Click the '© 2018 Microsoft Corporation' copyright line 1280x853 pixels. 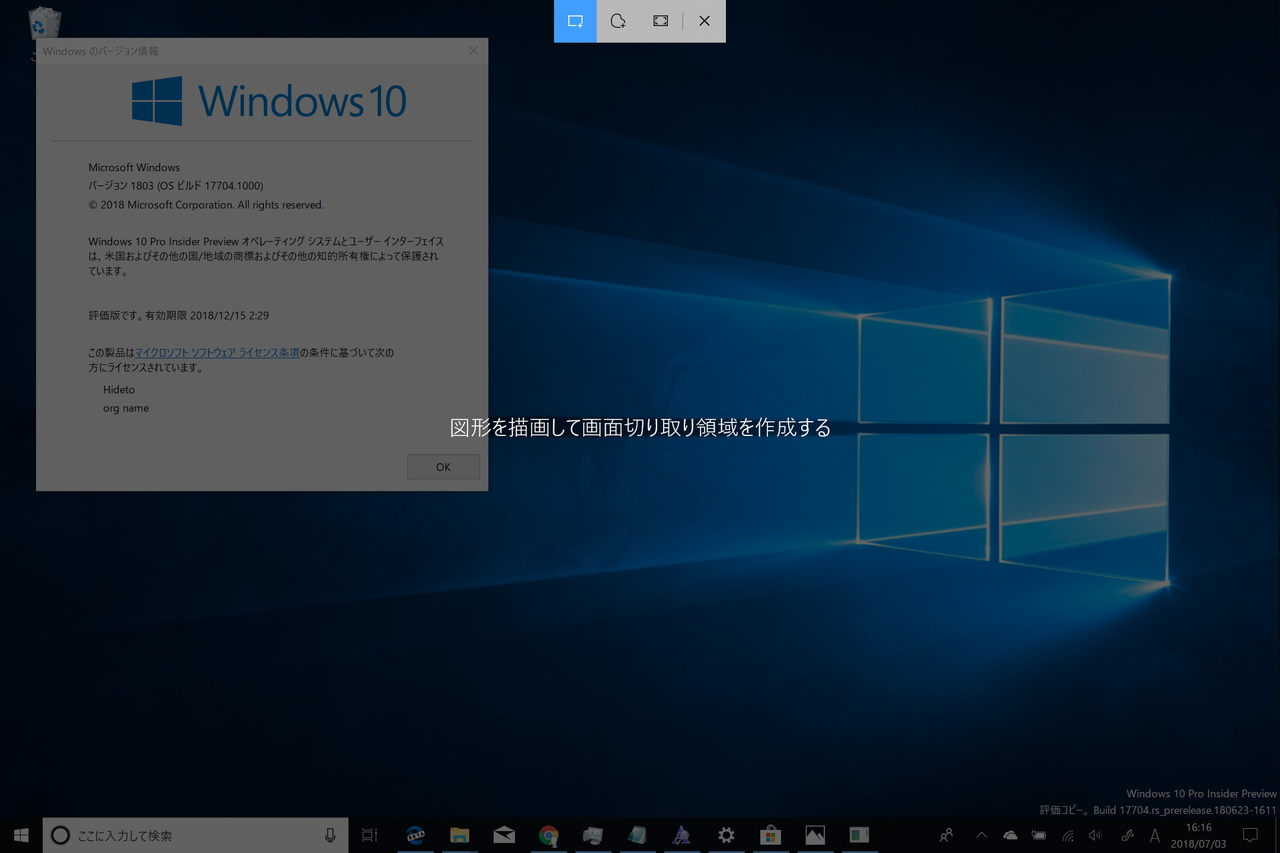pos(206,205)
